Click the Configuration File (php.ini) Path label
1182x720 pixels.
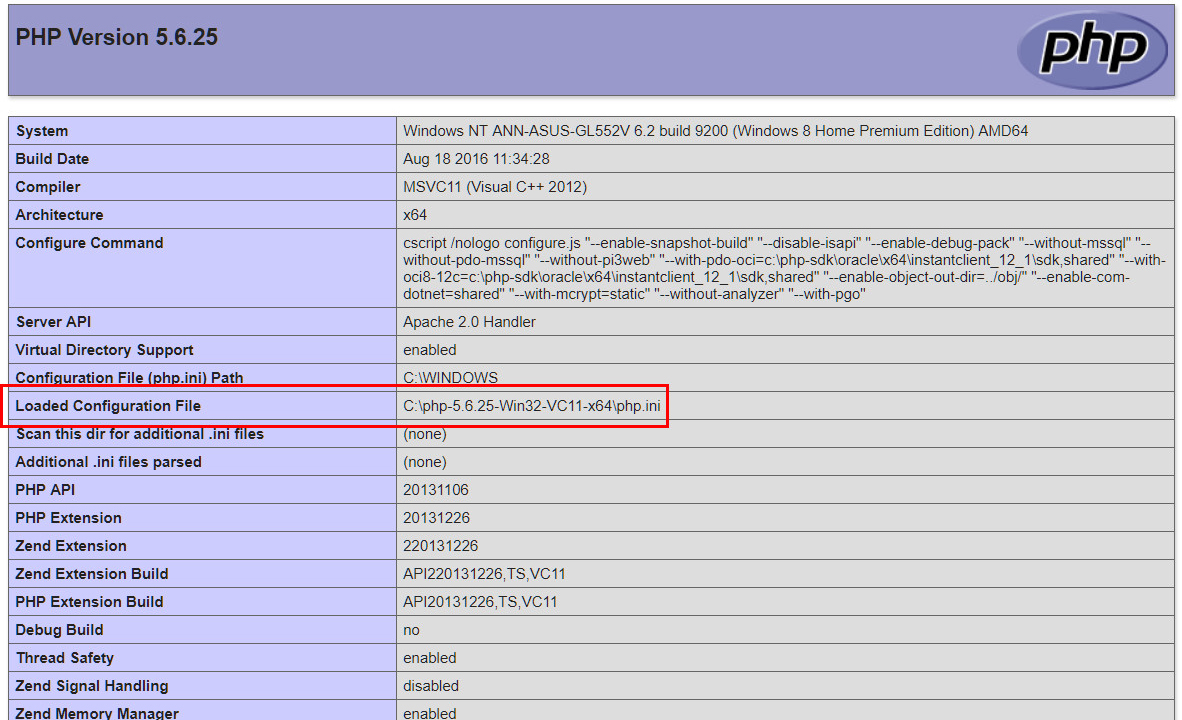click(x=129, y=377)
